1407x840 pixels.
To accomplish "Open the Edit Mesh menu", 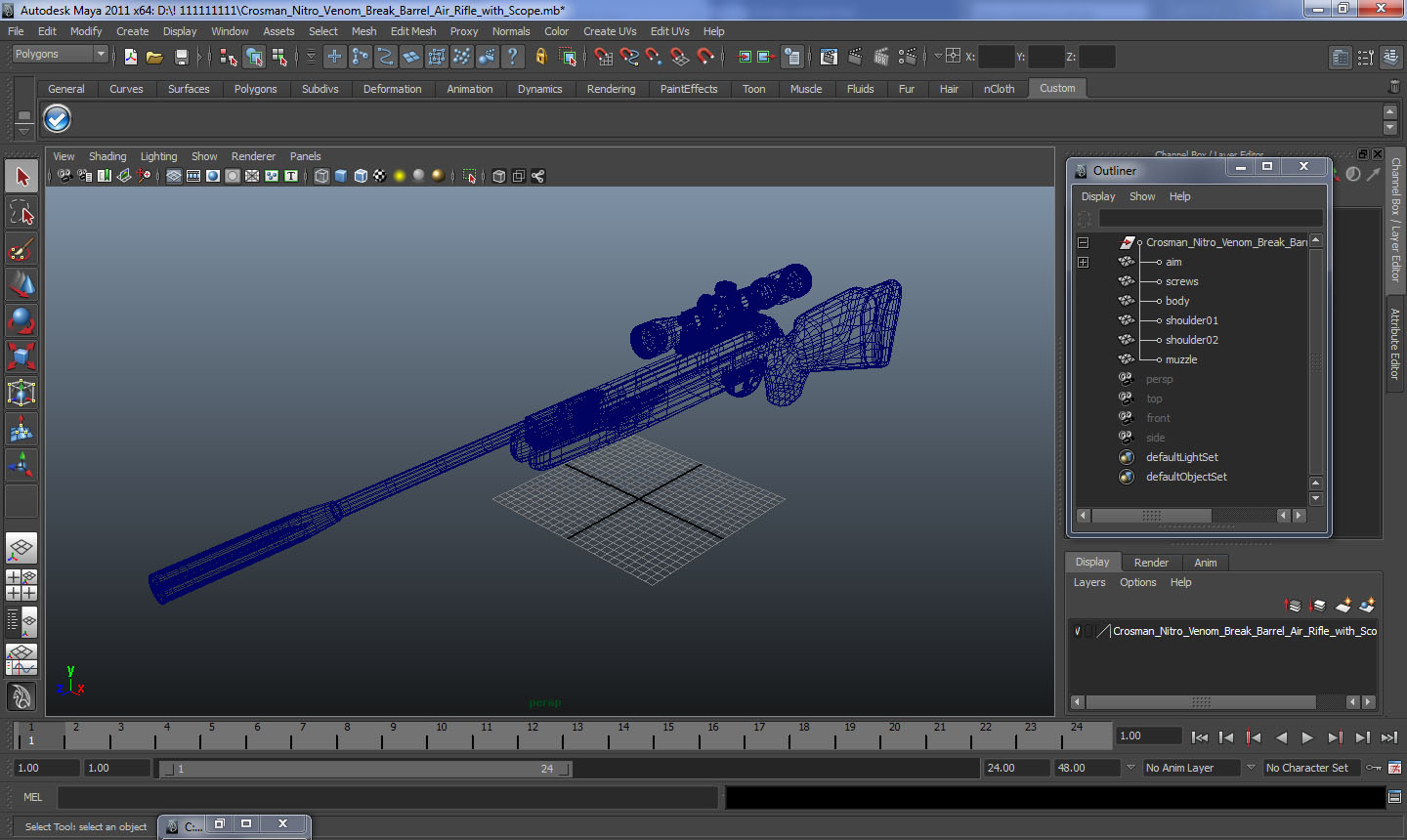I will [413, 31].
